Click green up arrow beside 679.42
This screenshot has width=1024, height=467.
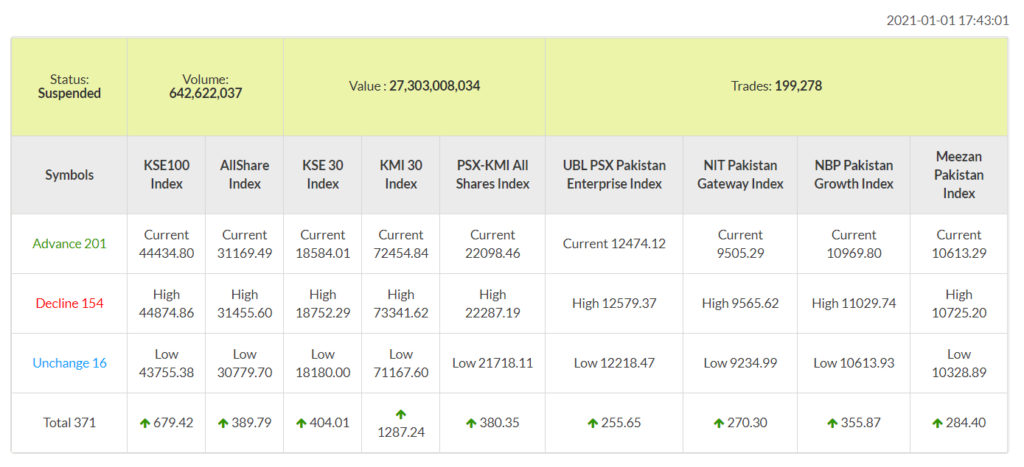pos(145,423)
